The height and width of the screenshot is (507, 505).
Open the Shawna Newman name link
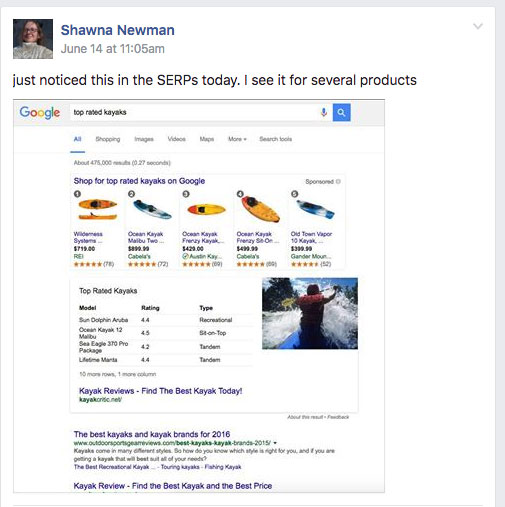117,30
